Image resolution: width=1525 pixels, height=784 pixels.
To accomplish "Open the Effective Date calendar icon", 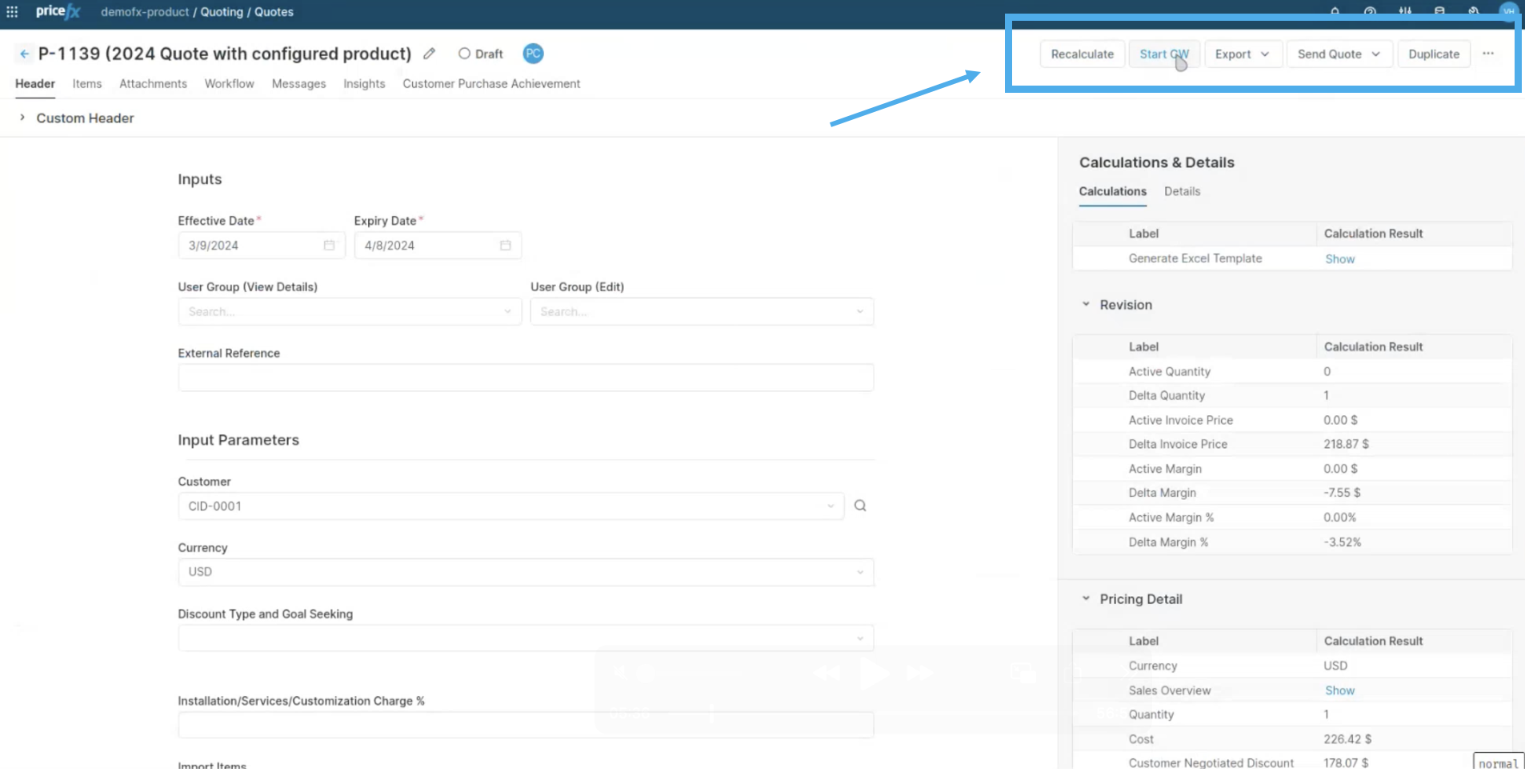I will tap(329, 246).
